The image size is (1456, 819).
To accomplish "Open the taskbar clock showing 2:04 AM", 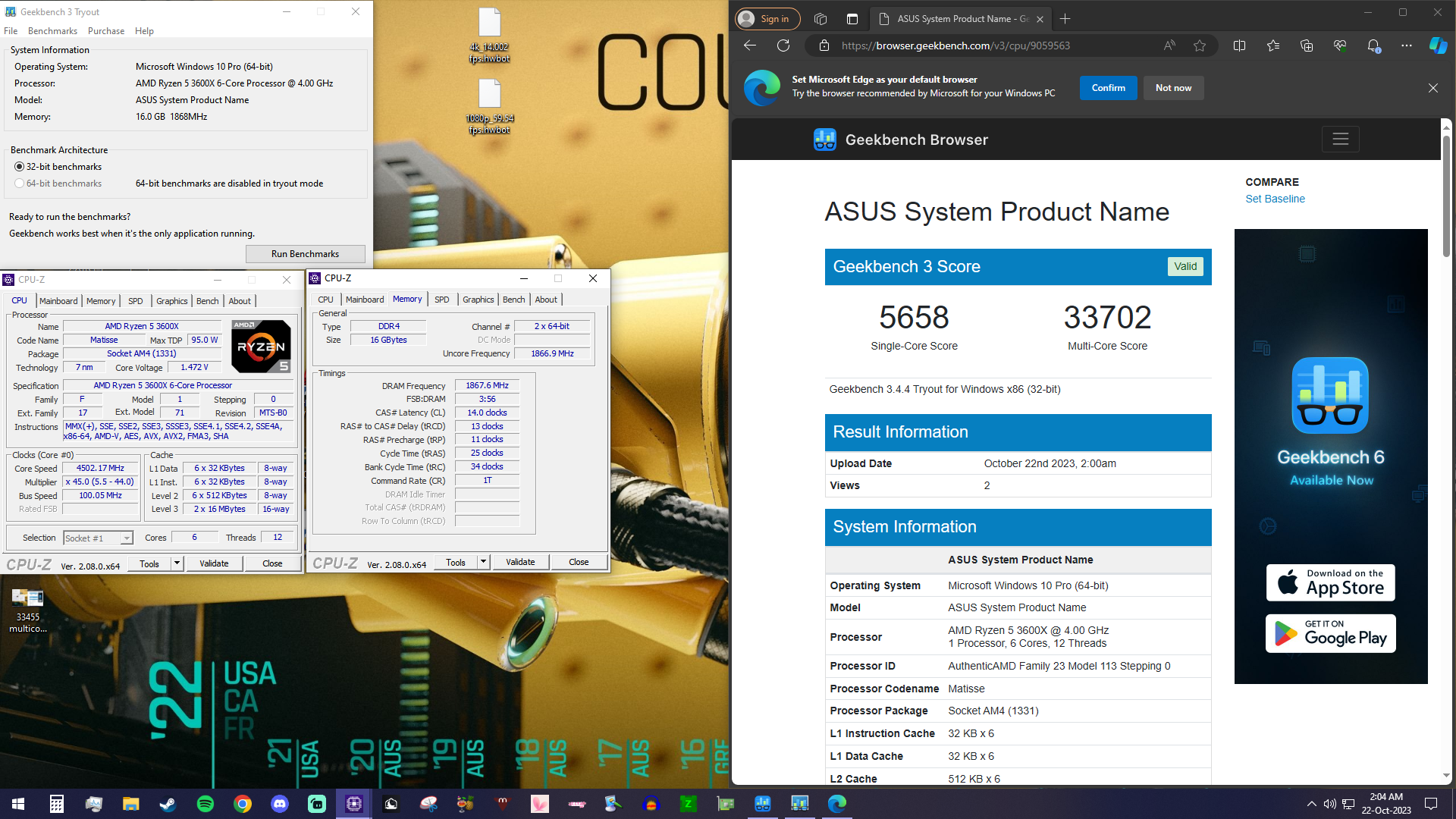I will (x=1386, y=804).
